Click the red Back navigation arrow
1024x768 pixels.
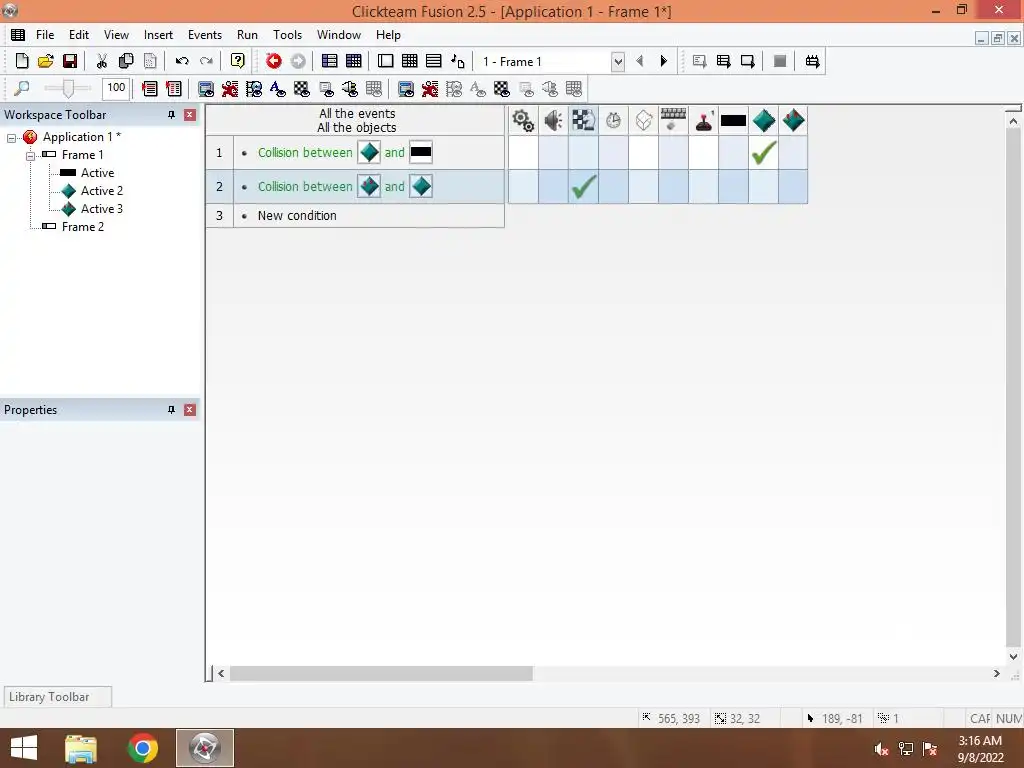274,61
